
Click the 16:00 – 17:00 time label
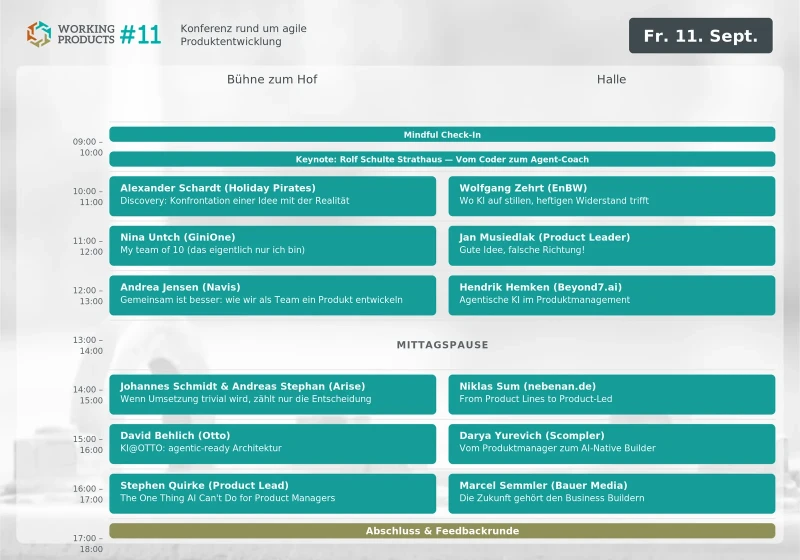[x=88, y=494]
